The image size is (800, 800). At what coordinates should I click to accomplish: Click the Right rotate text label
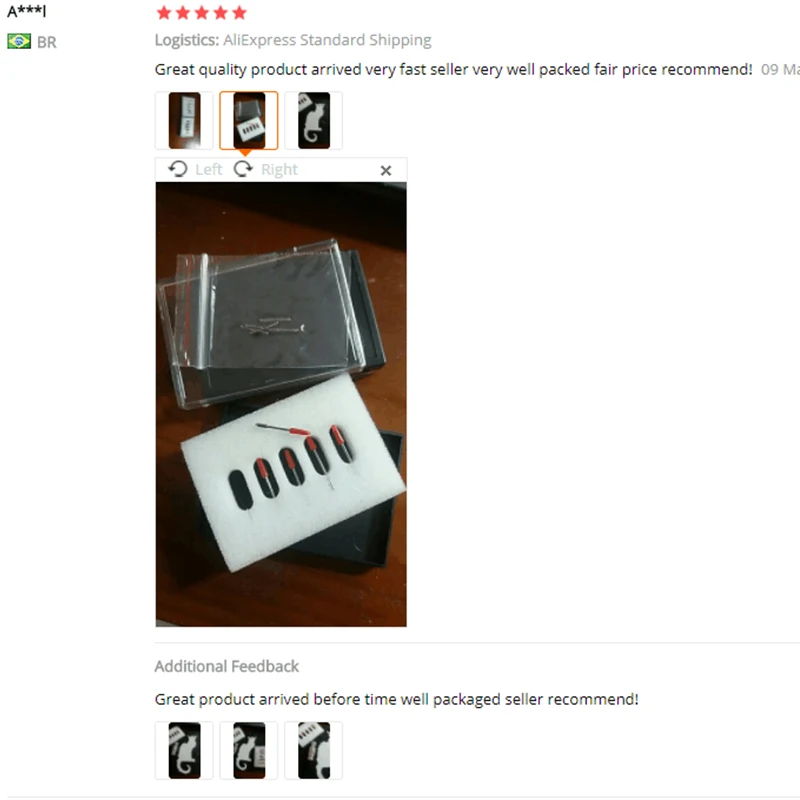[279, 169]
